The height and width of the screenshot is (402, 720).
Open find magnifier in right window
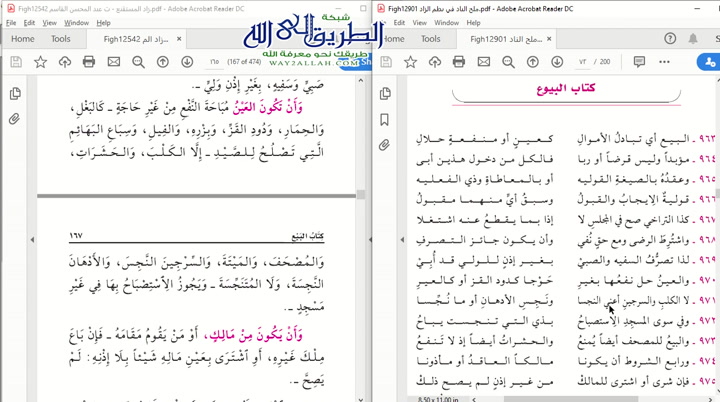[508, 62]
